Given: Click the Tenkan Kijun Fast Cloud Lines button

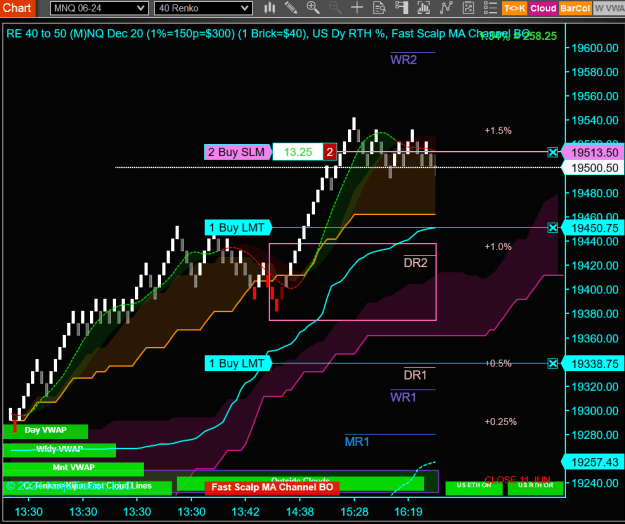Looking at the screenshot, I should [x=87, y=487].
